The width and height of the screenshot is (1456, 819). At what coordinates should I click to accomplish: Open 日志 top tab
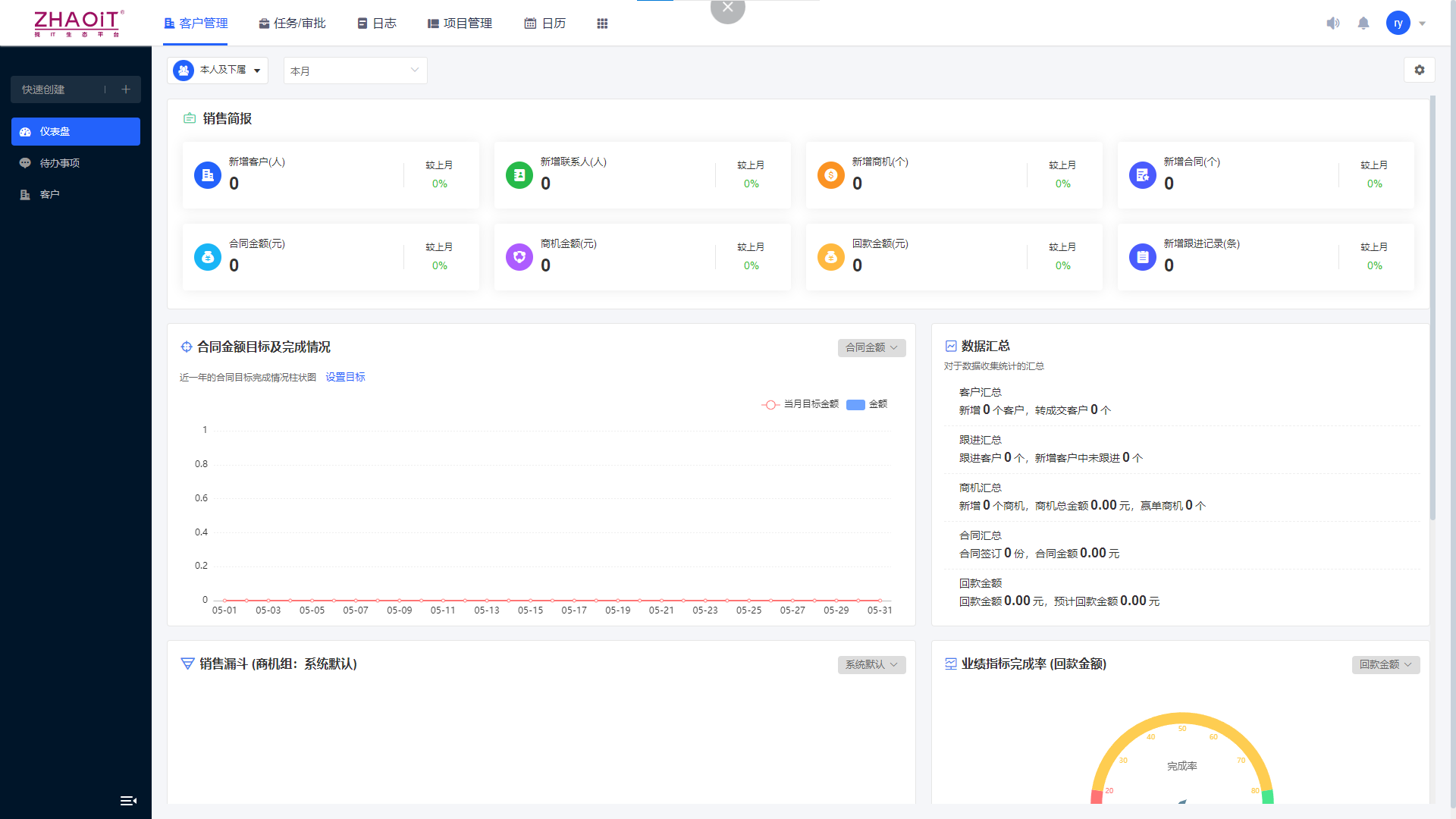coord(377,24)
